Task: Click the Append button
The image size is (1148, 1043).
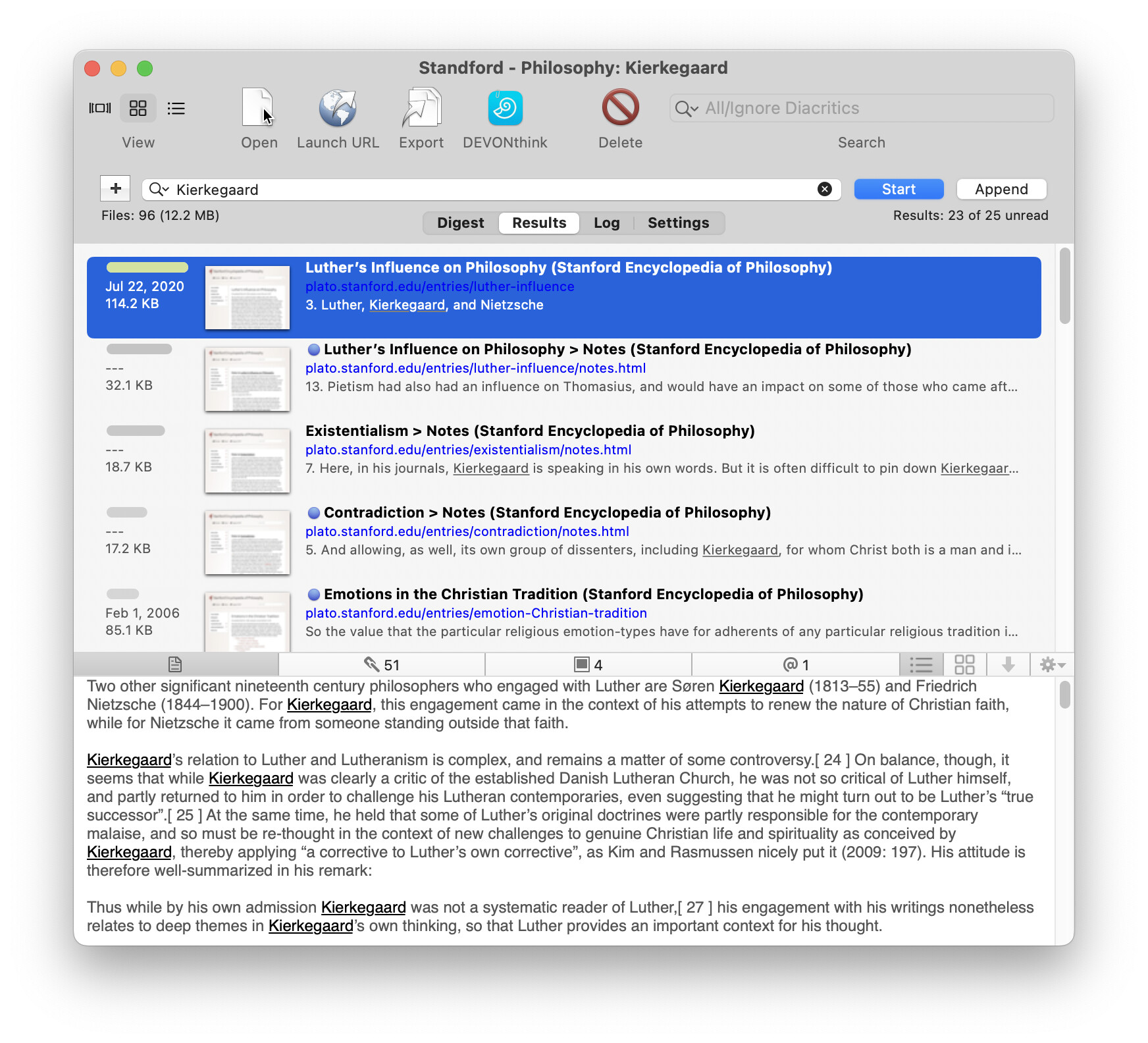Action: pos(1001,190)
